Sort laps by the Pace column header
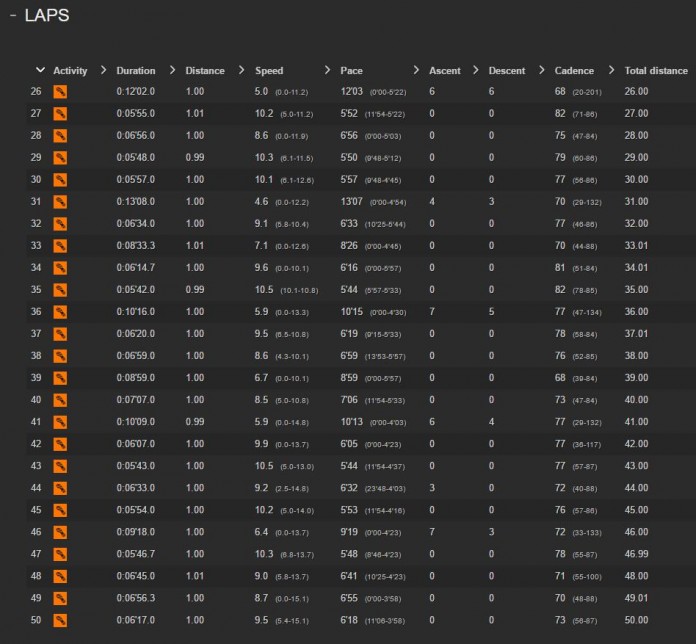The width and height of the screenshot is (696, 644). click(351, 71)
